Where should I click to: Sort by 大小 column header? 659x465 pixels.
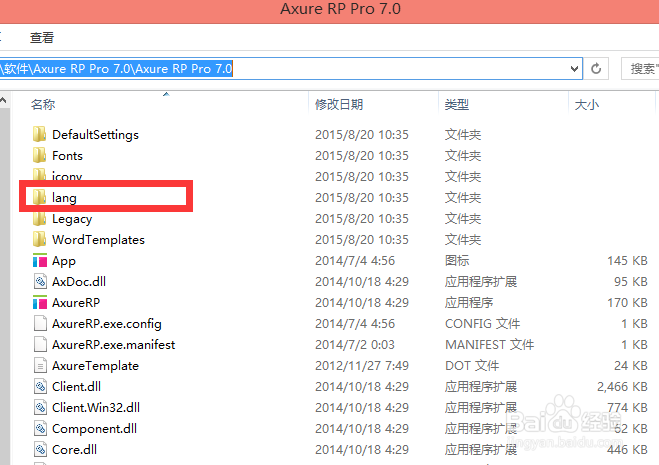click(587, 104)
